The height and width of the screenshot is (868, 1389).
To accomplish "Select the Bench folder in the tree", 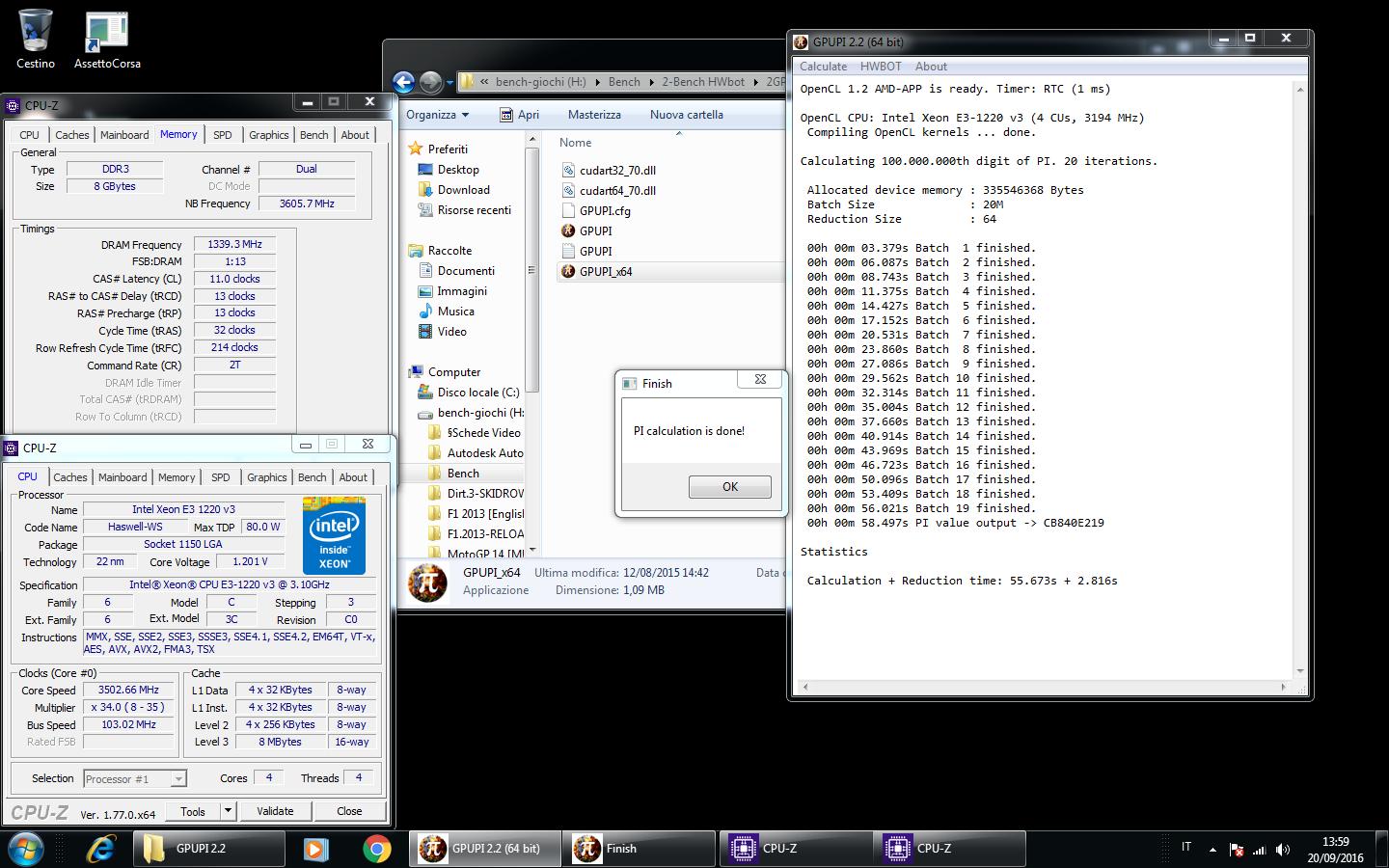I will (463, 473).
